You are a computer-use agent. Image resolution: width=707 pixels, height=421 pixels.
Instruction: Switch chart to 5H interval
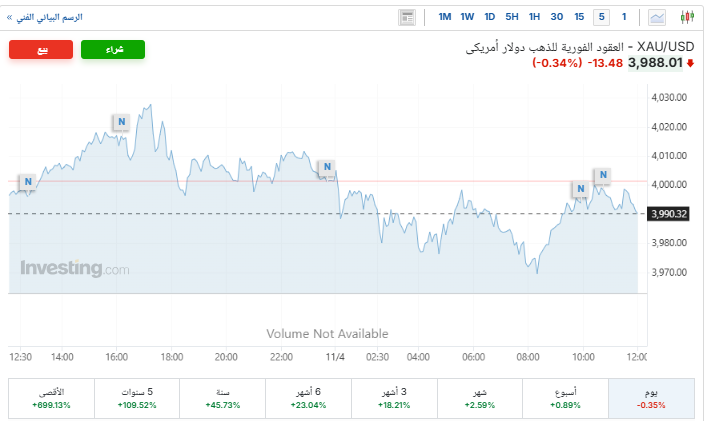click(512, 17)
